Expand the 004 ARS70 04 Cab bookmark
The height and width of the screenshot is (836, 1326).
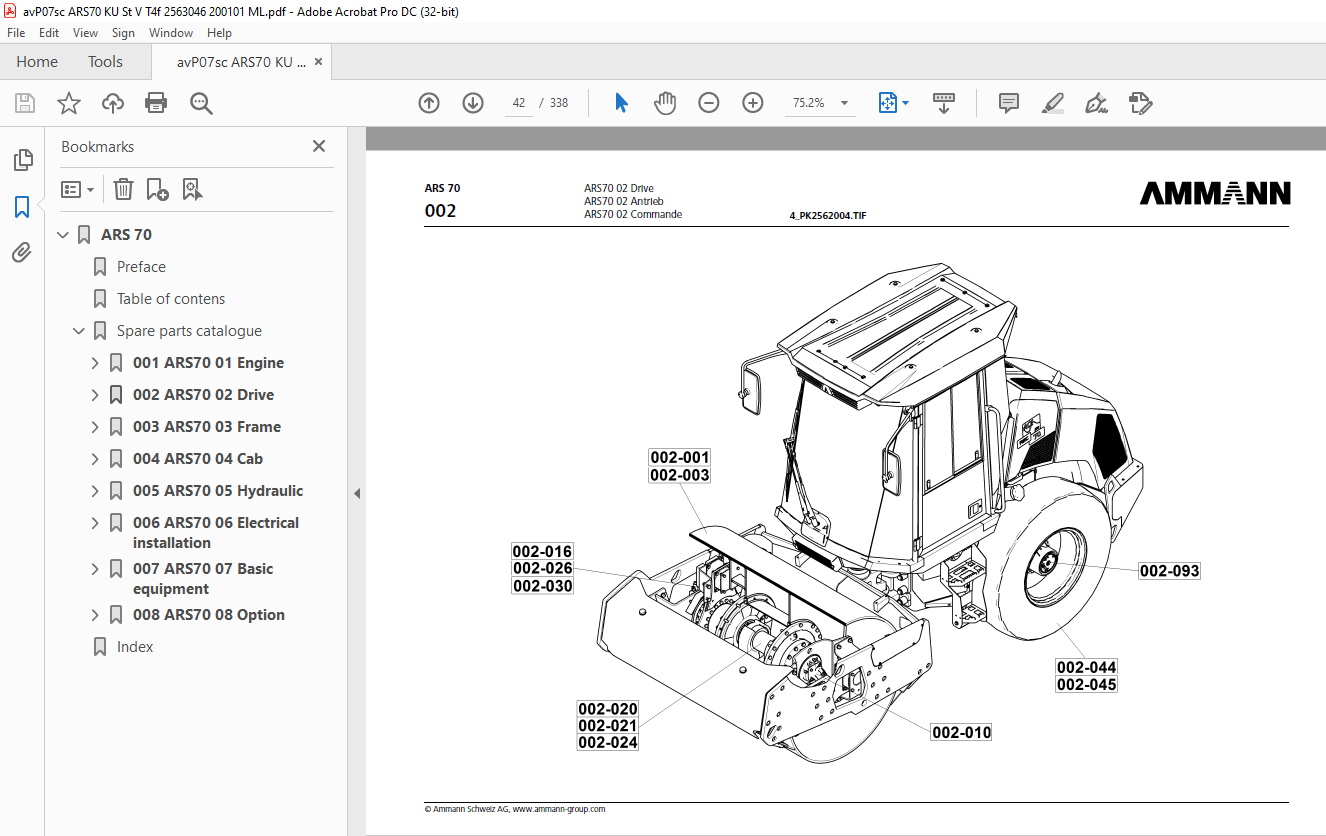95,459
